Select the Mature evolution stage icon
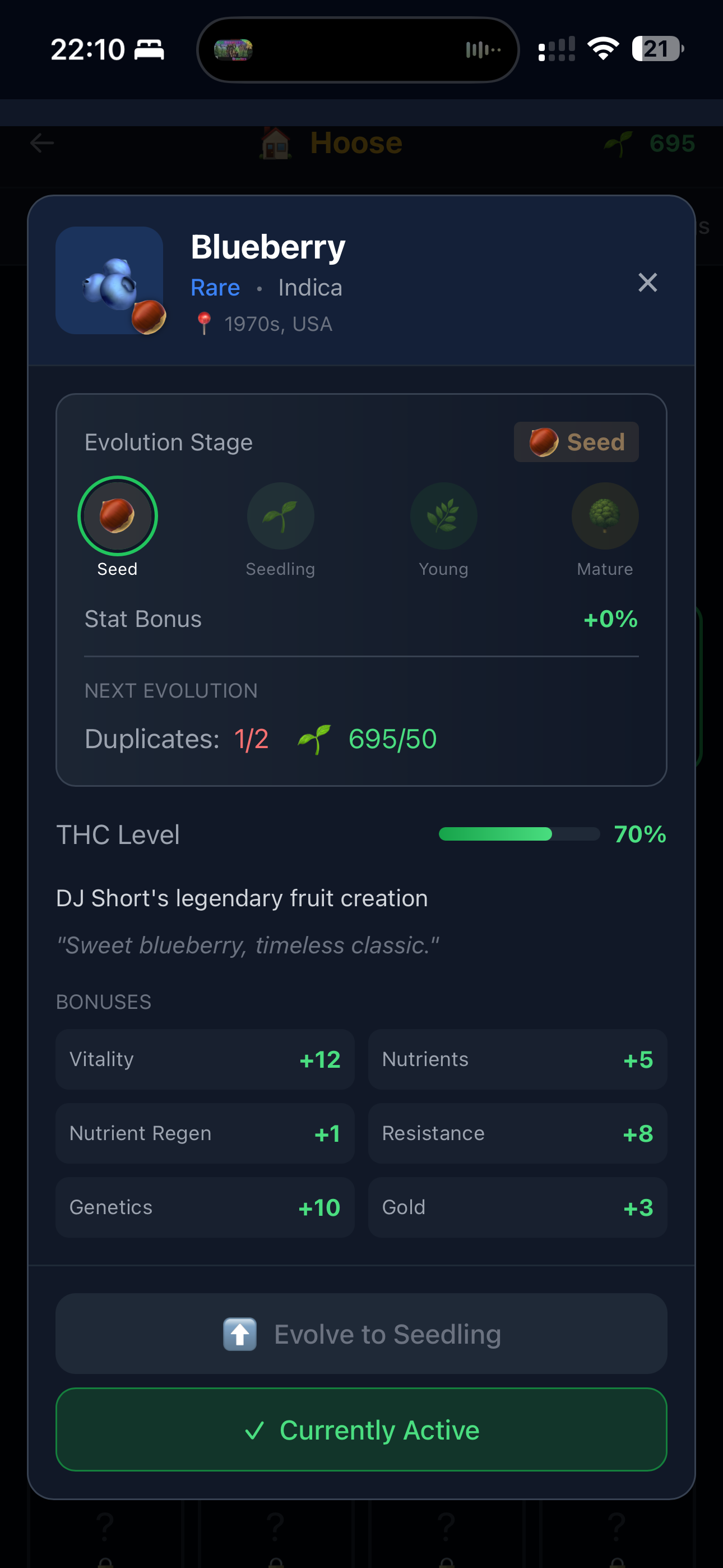Image resolution: width=723 pixels, height=1568 pixels. click(x=605, y=515)
